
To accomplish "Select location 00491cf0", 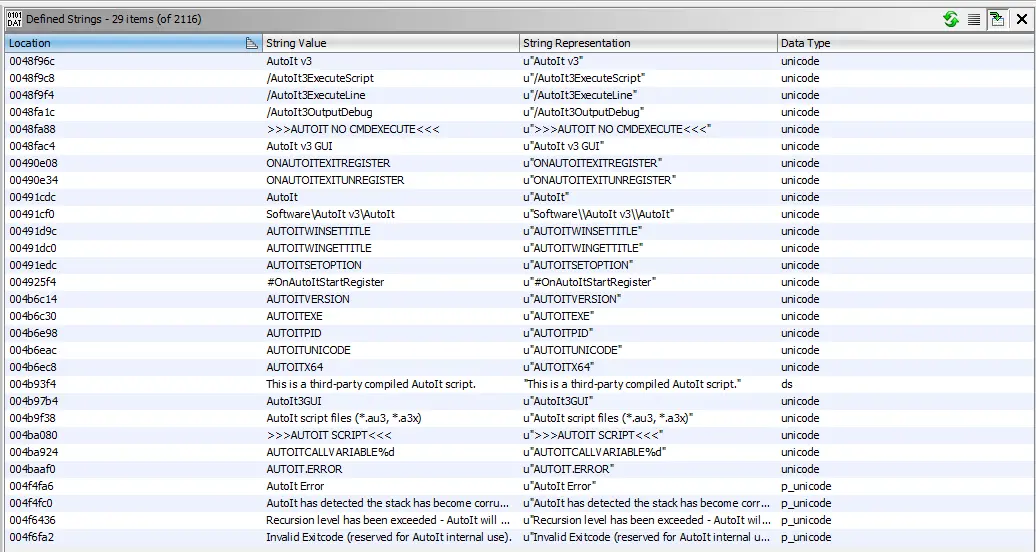I will coord(32,214).
